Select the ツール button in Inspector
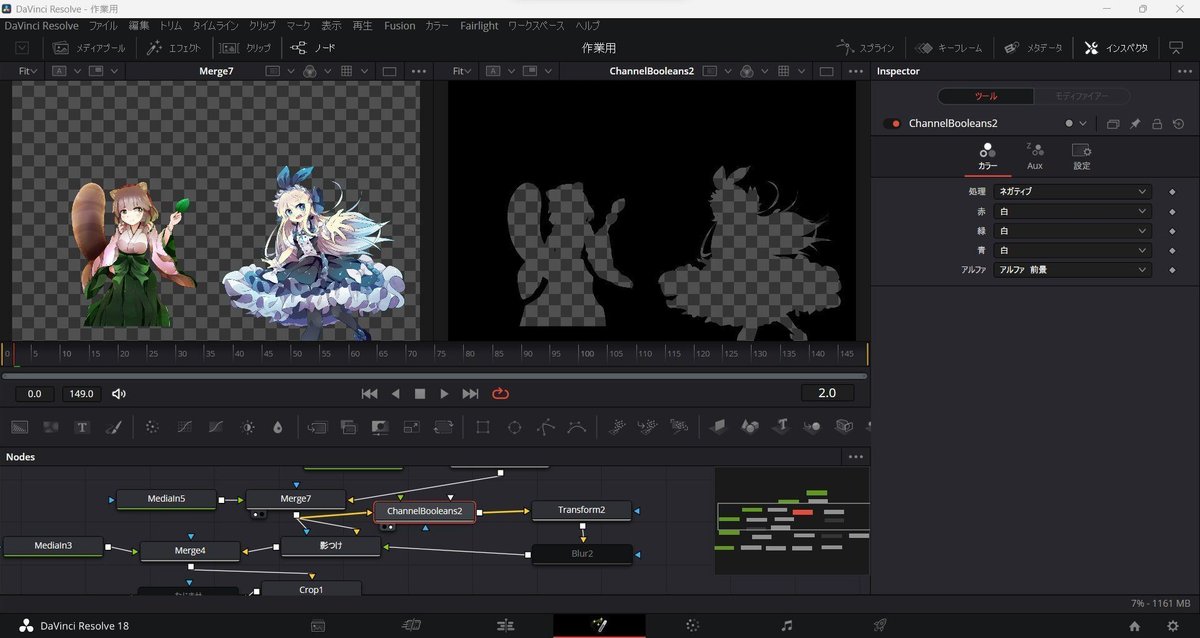This screenshot has height=638, width=1200. tap(986, 96)
